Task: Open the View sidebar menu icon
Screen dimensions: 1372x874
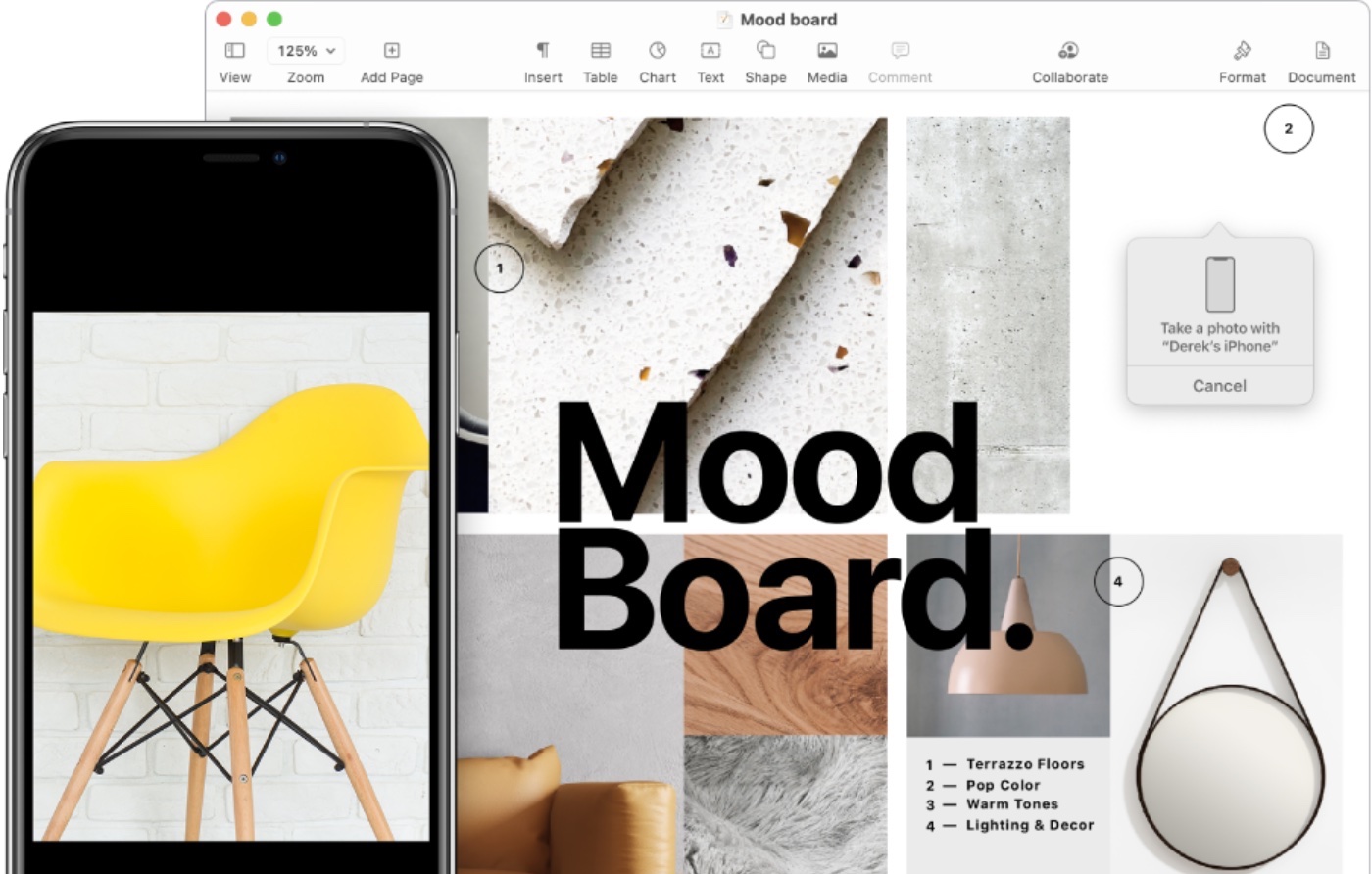Action: [x=234, y=51]
